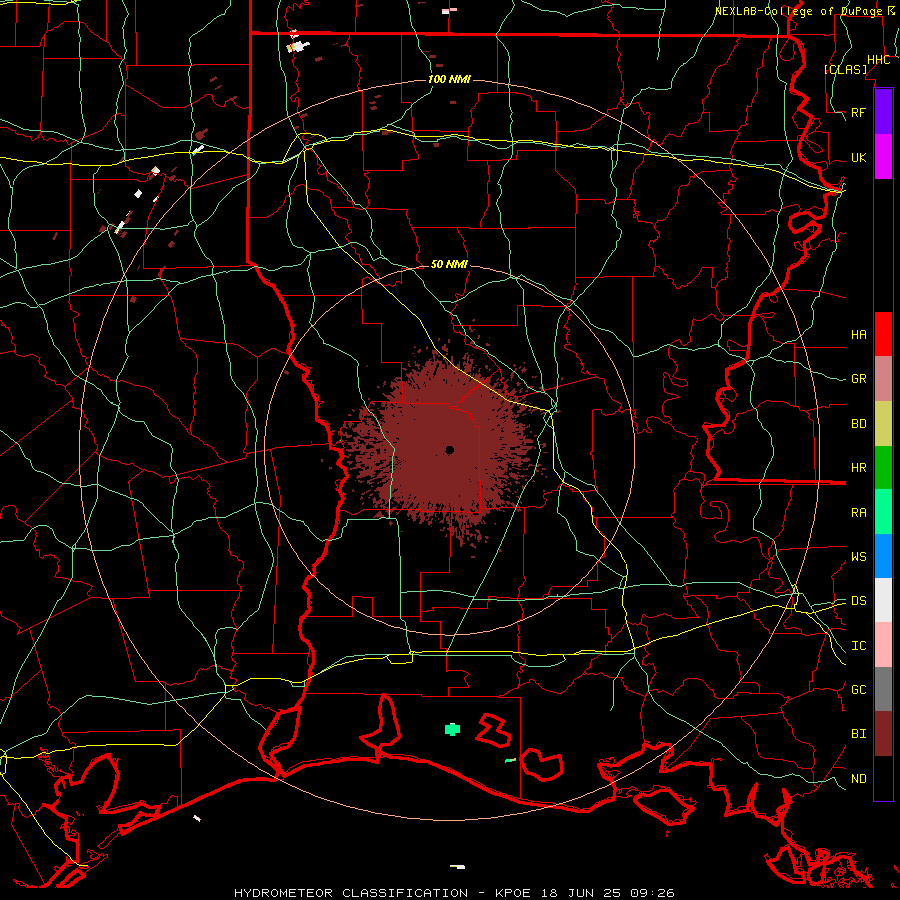Click the HR green legend swatch
Viewport: 900px width, 900px height.
click(x=883, y=468)
